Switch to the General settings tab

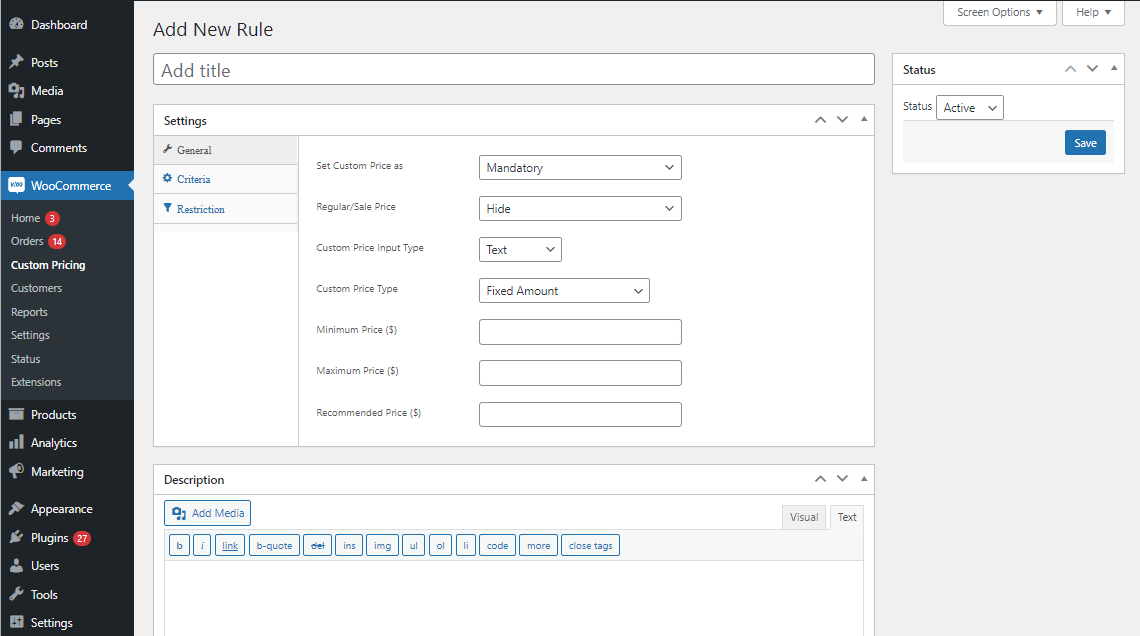coord(225,150)
